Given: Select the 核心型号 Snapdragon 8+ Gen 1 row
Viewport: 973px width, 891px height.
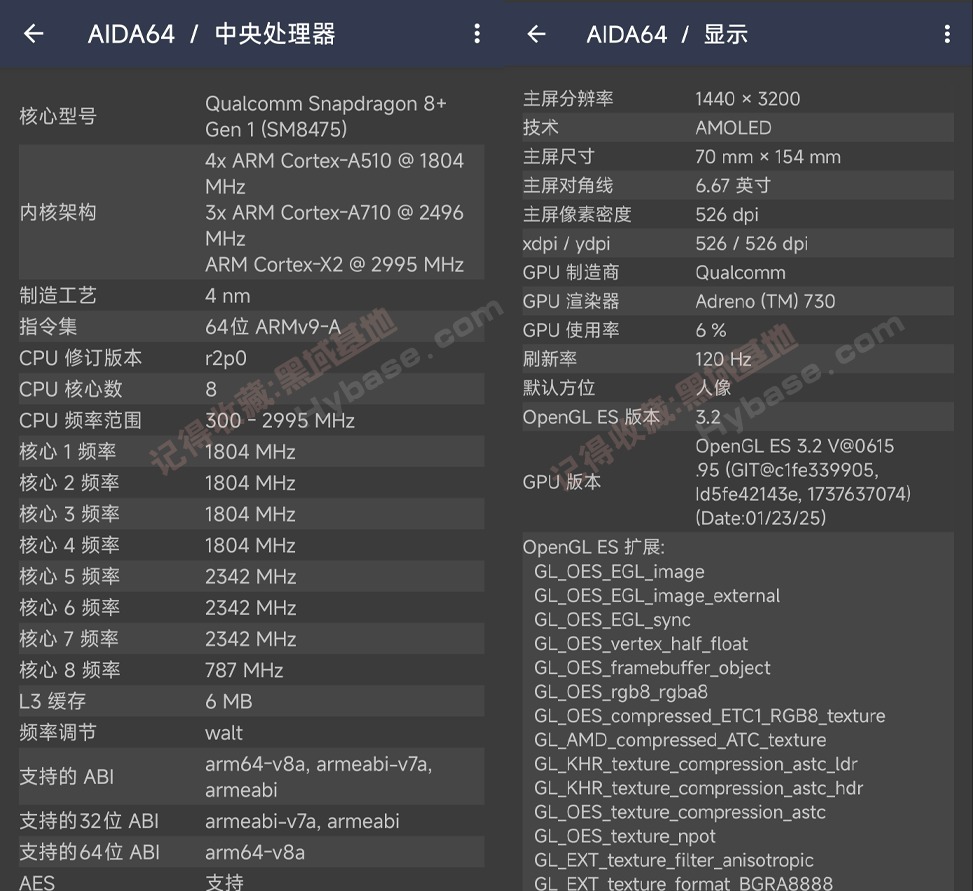Looking at the screenshot, I should click(x=240, y=115).
